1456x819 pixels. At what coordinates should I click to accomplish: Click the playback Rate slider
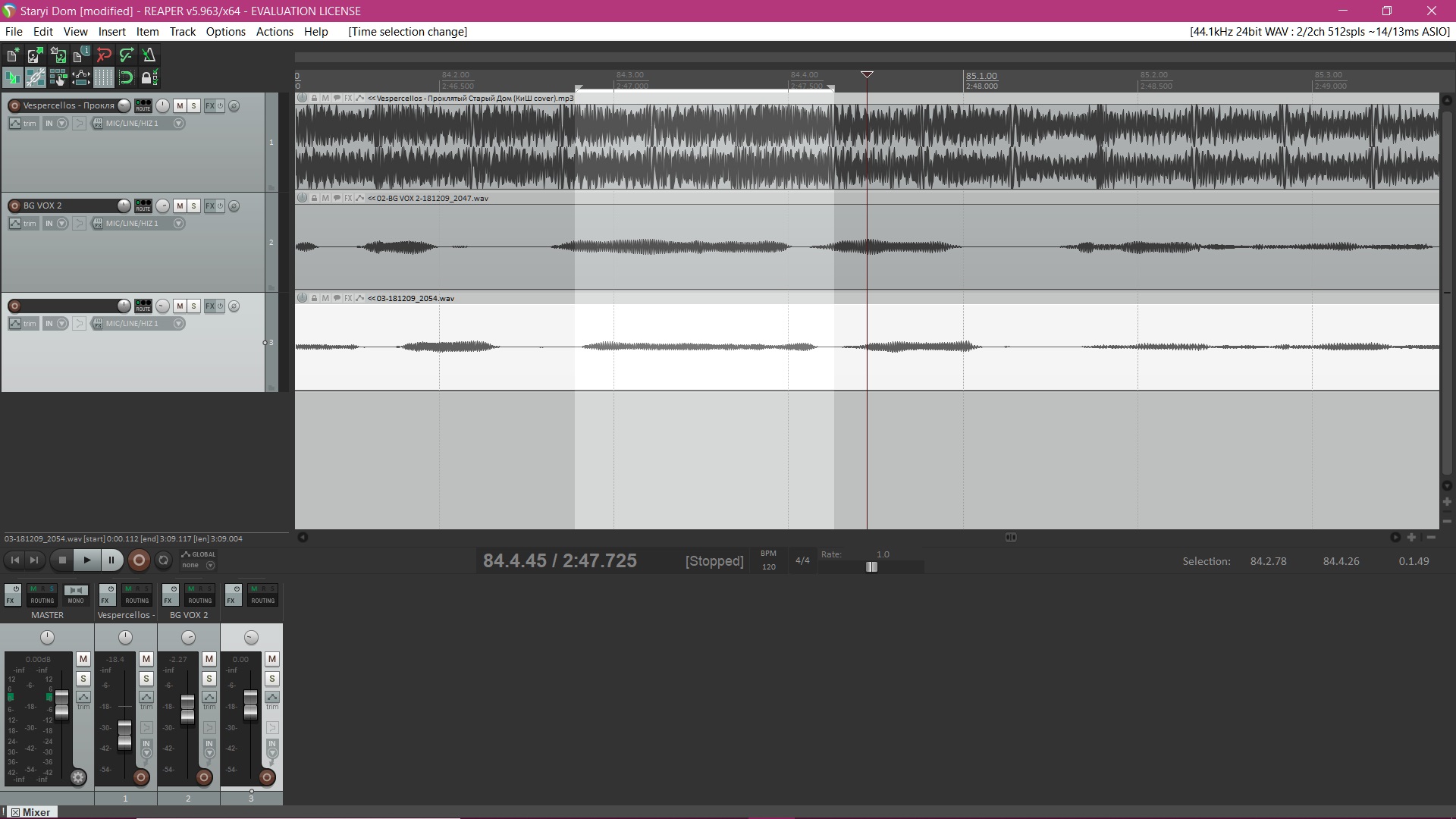(871, 566)
